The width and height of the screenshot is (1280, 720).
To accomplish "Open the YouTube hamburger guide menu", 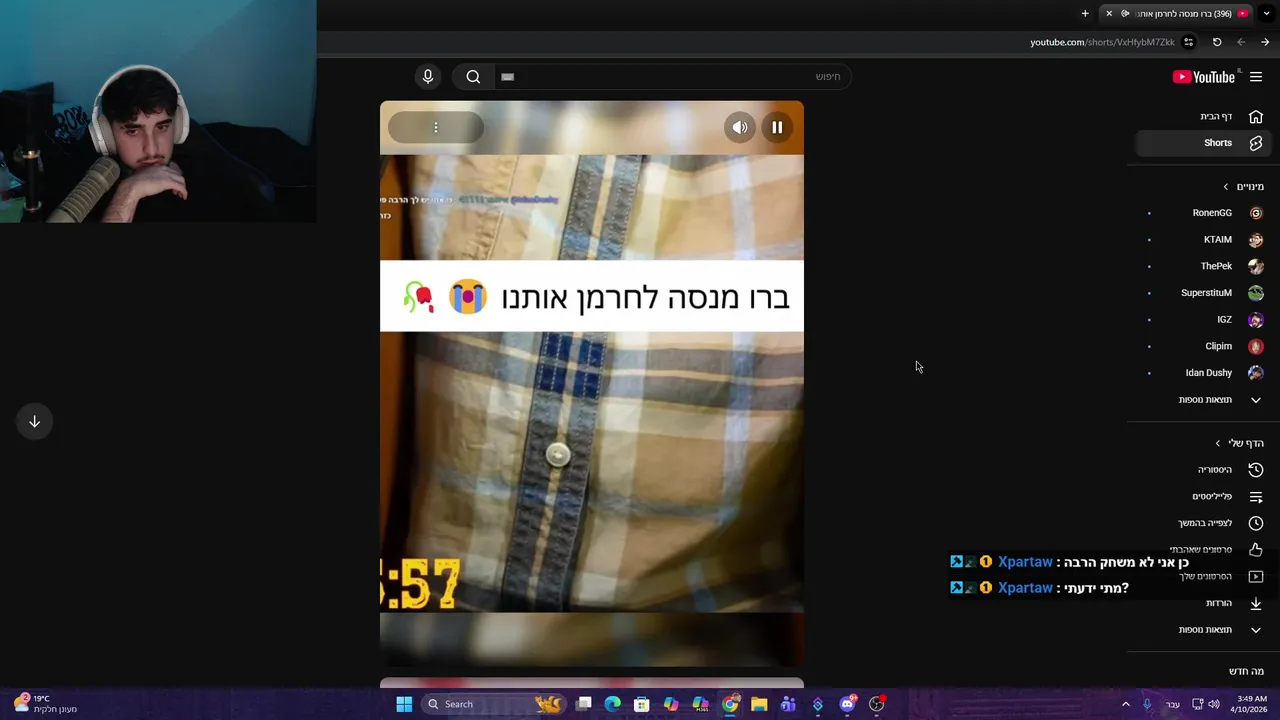I will click(x=1256, y=77).
